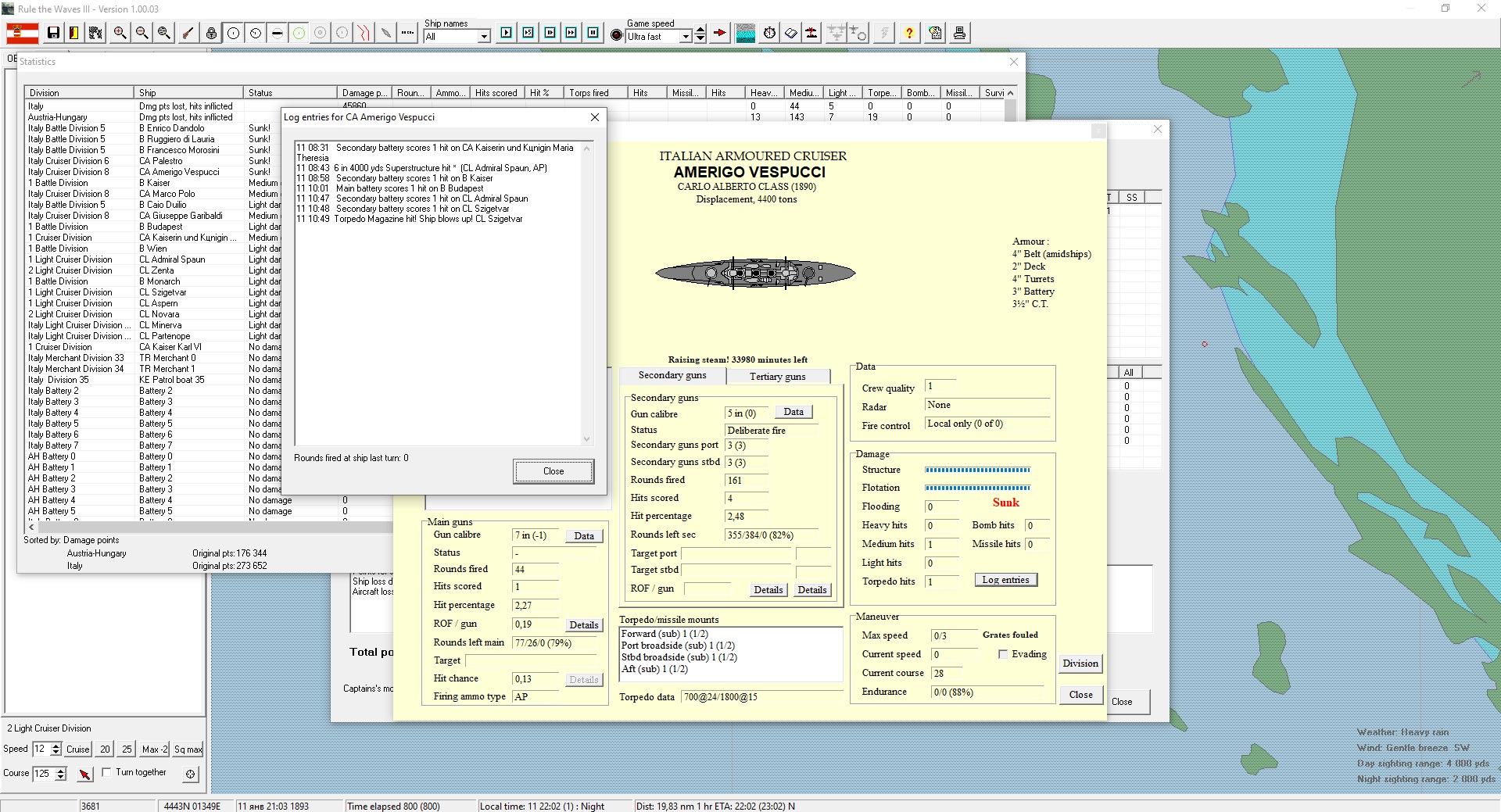Enable the Turn together checkbox
1501x812 pixels.
[106, 772]
